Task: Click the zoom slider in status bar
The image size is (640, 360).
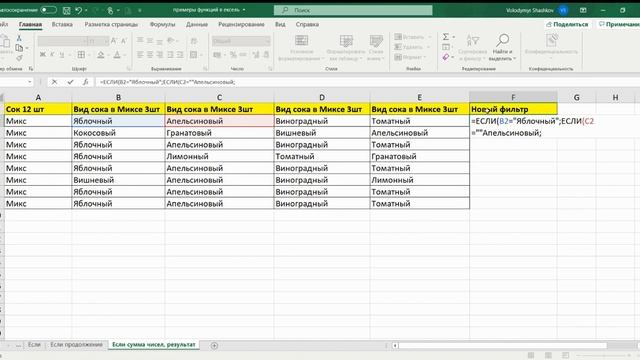Action: point(604,356)
